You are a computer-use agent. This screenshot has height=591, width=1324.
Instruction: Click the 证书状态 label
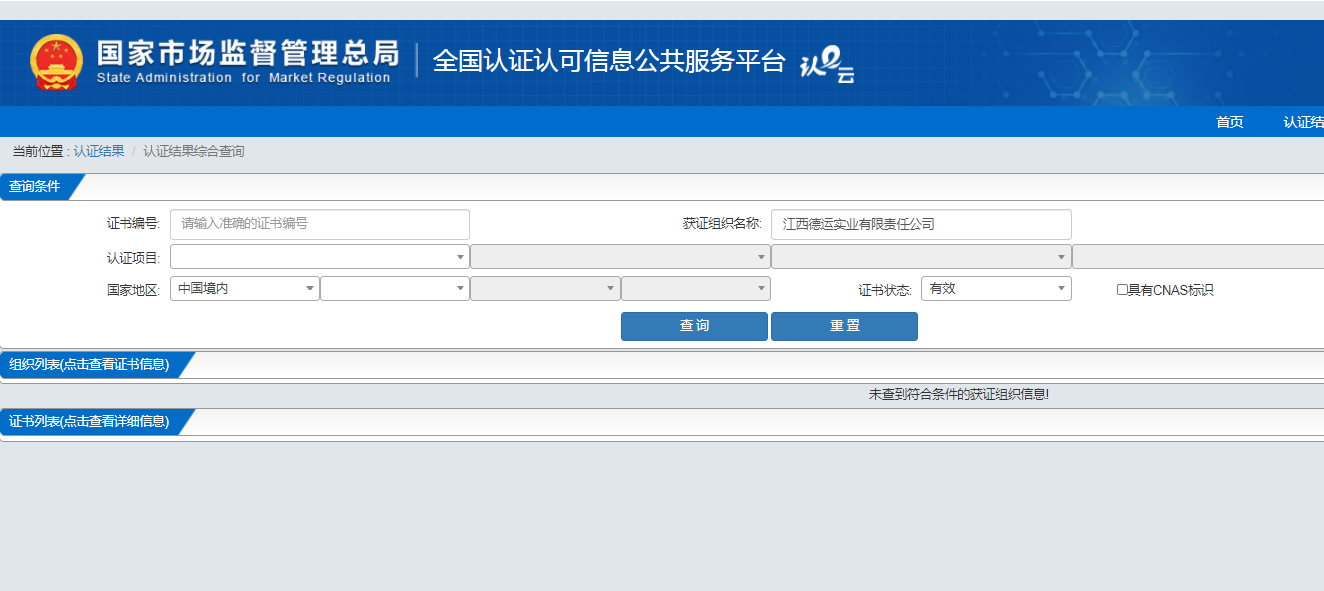coord(885,290)
